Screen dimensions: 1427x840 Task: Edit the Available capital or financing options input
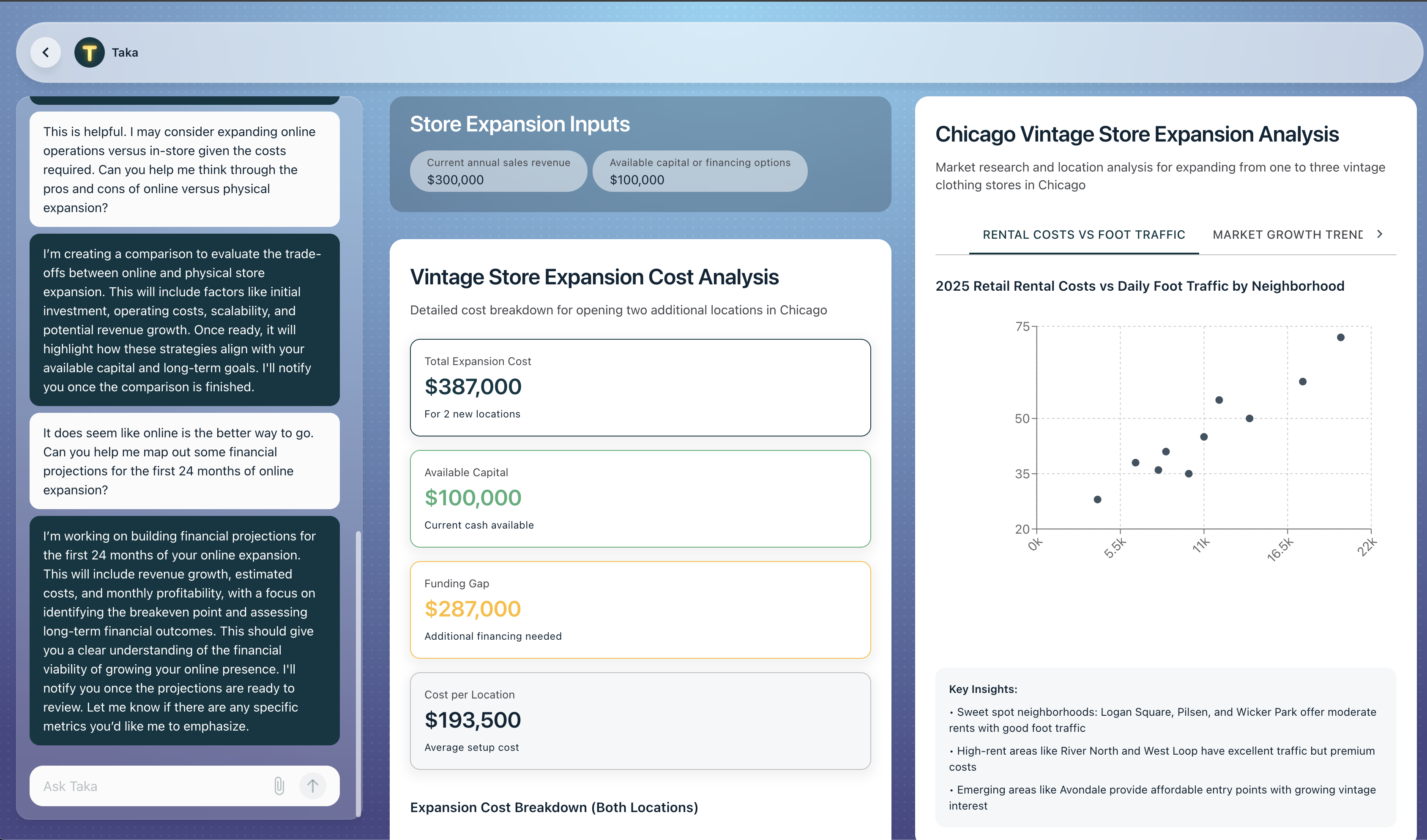coord(700,171)
